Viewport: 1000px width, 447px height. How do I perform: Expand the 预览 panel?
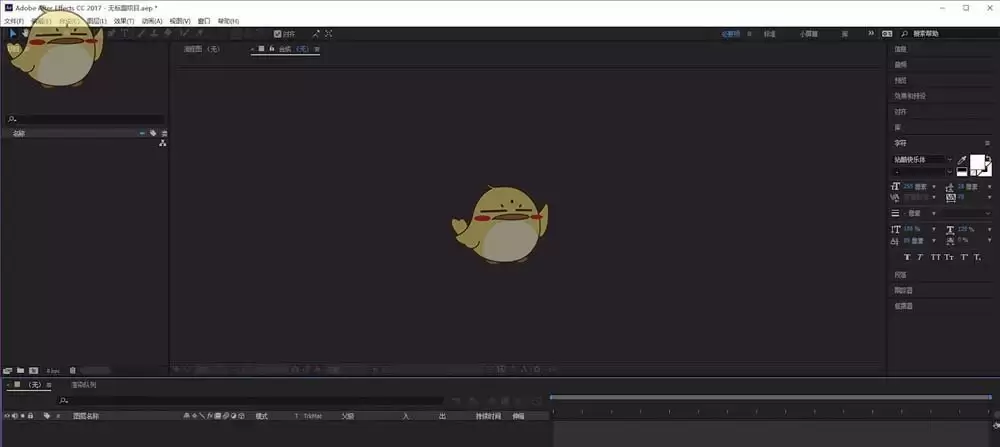[x=900, y=80]
